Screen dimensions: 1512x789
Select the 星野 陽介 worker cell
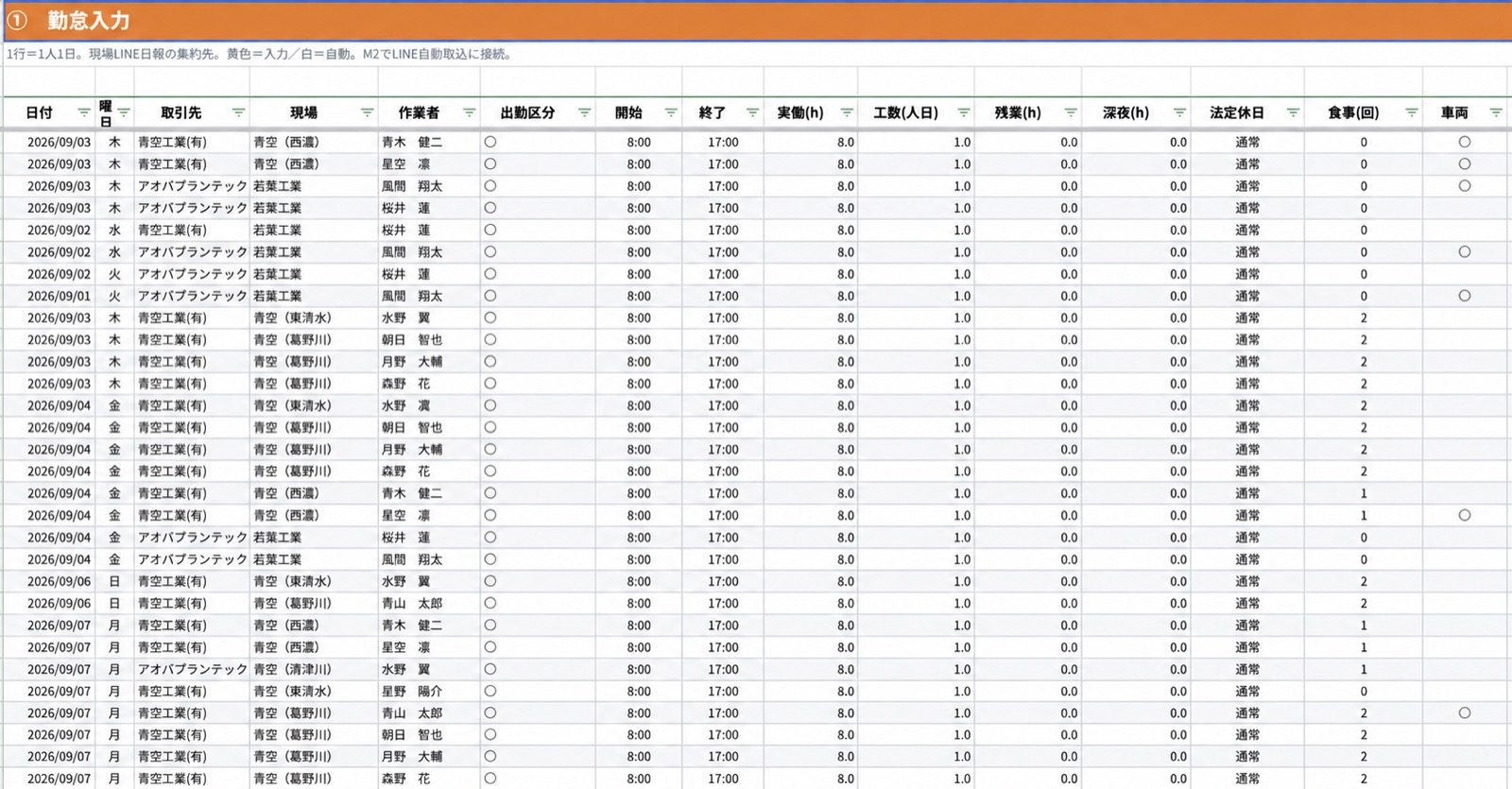[412, 692]
